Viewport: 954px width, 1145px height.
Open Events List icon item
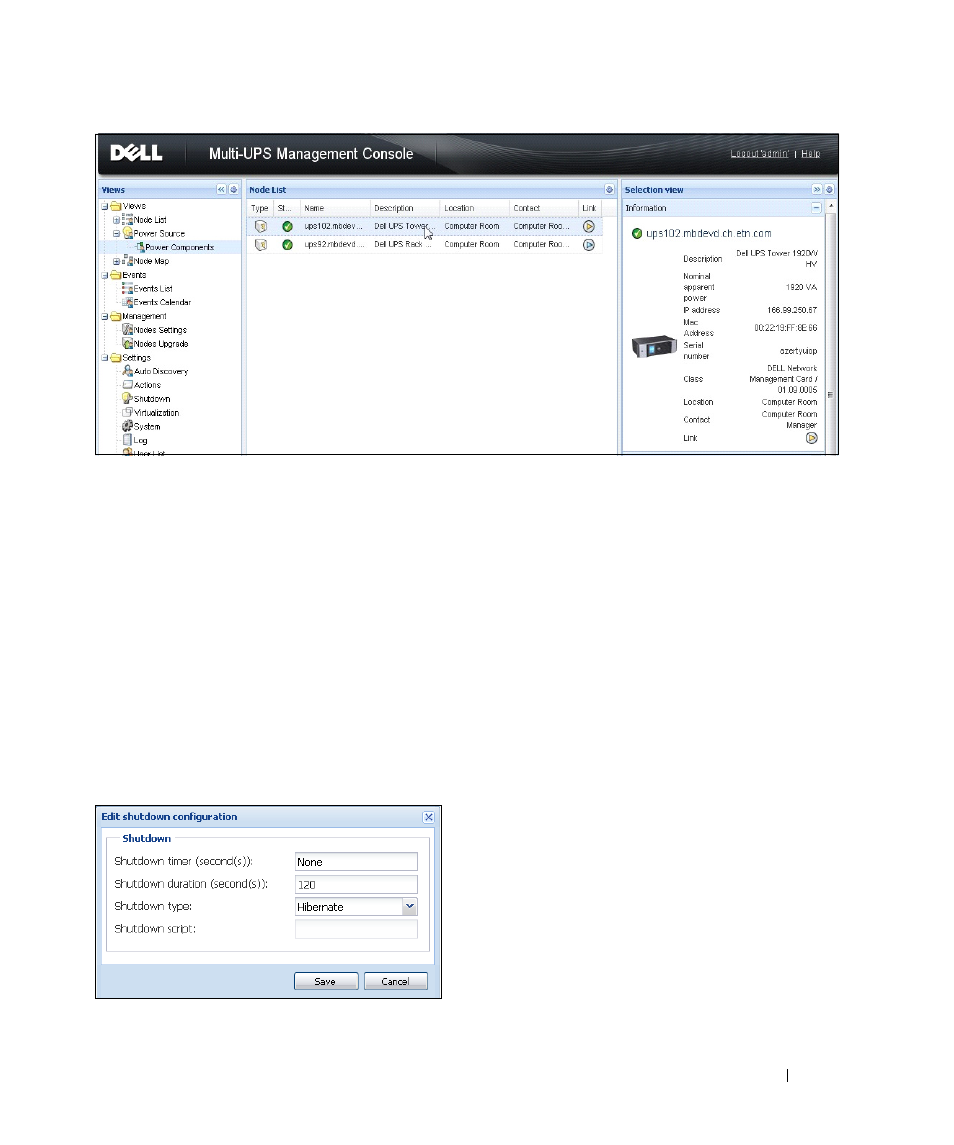128,288
